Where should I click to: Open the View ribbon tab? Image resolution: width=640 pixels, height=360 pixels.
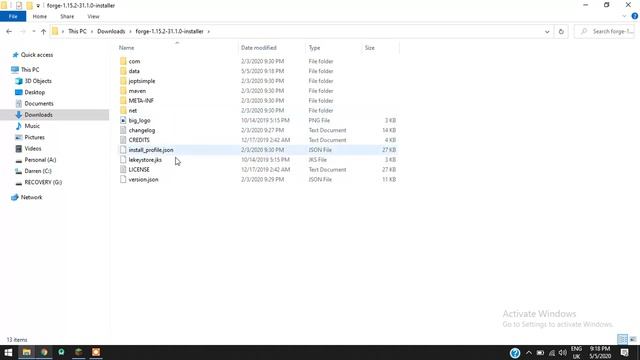tap(93, 16)
